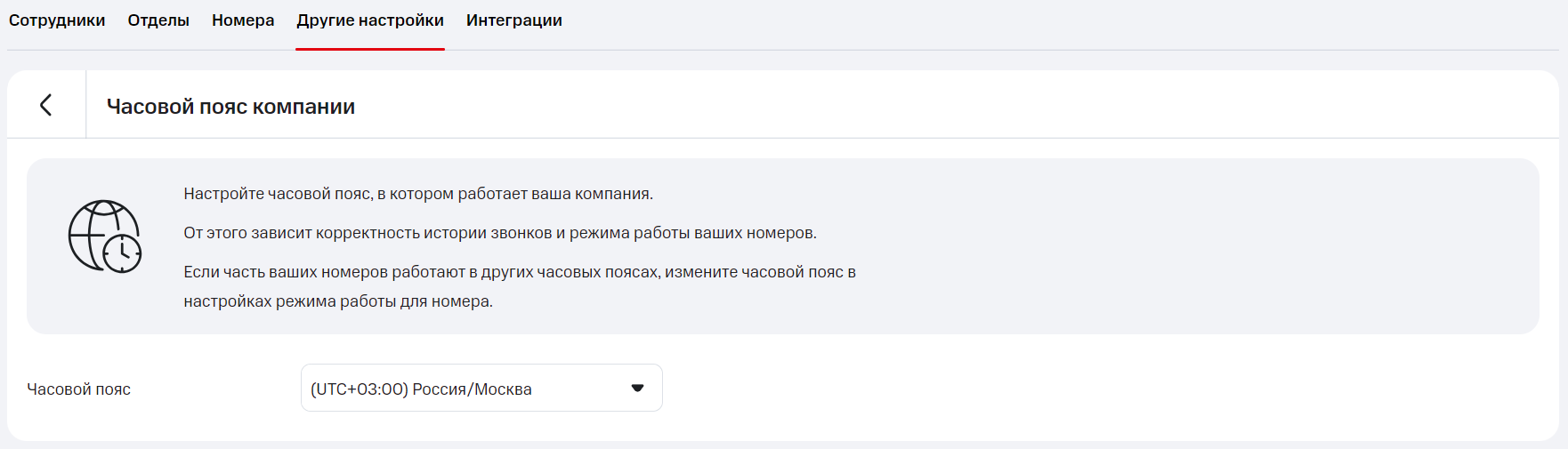Switch to the Сотрудники tab

57,20
